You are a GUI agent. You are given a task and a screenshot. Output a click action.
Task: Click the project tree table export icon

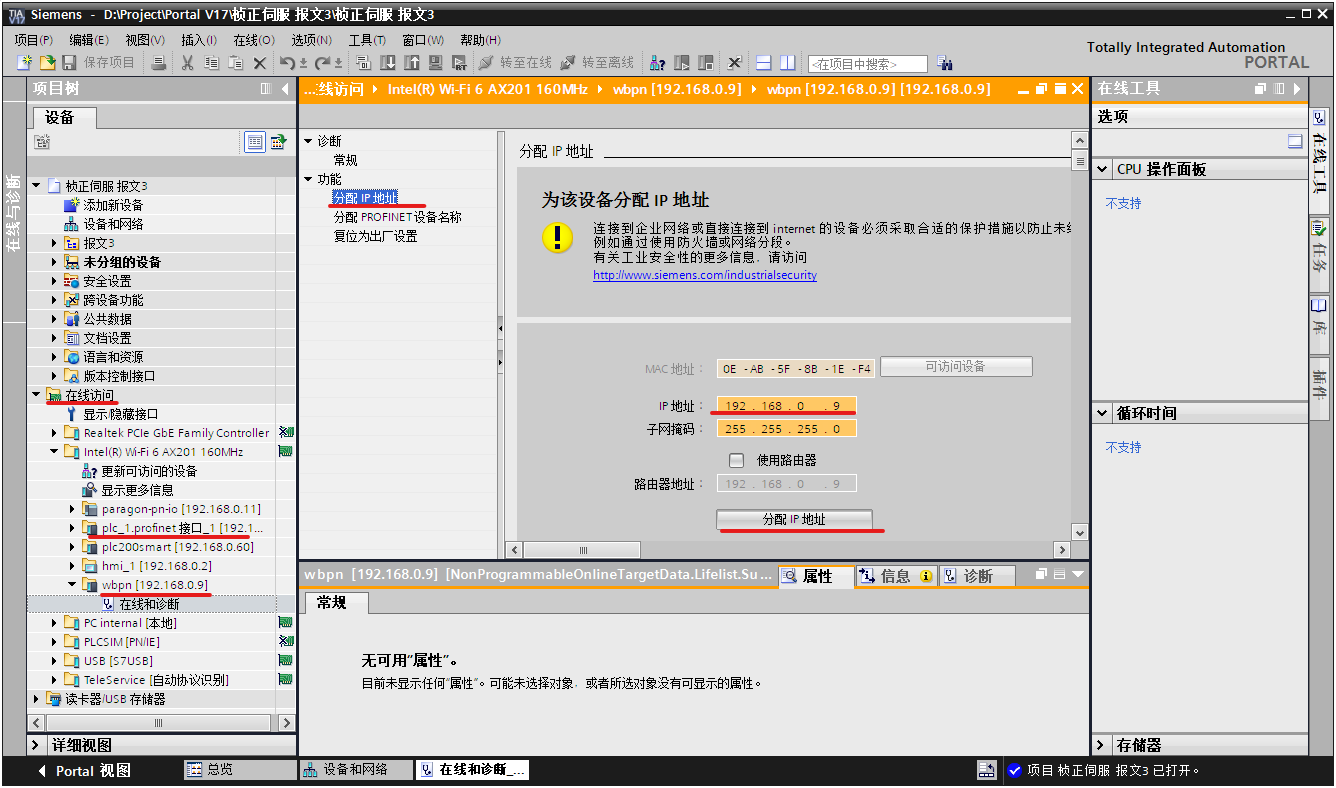(x=278, y=142)
